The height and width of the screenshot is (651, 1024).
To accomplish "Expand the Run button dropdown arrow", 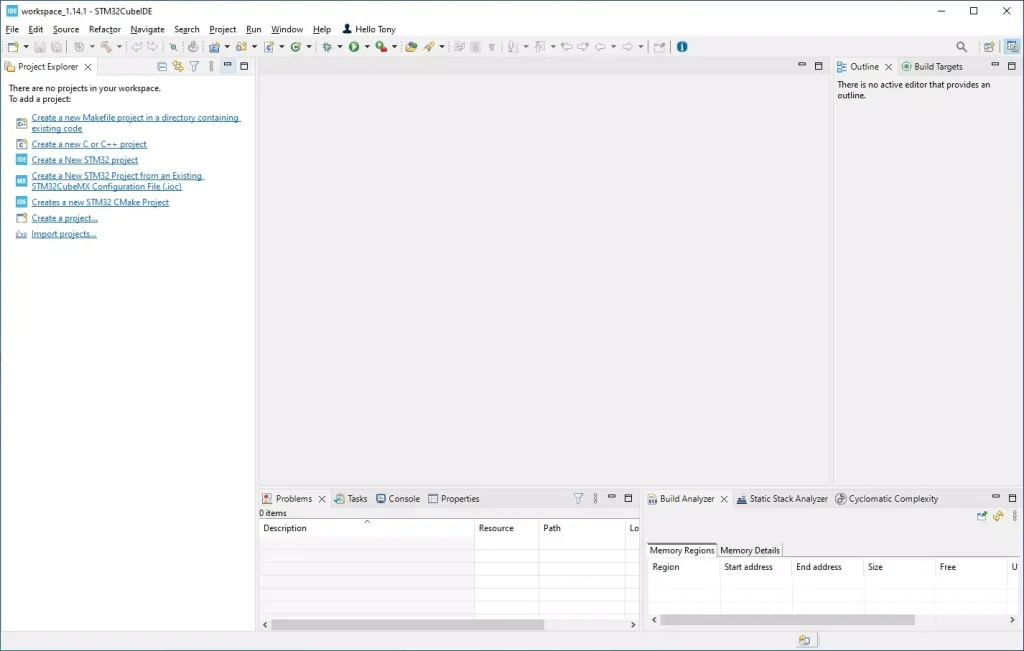I will point(367,47).
